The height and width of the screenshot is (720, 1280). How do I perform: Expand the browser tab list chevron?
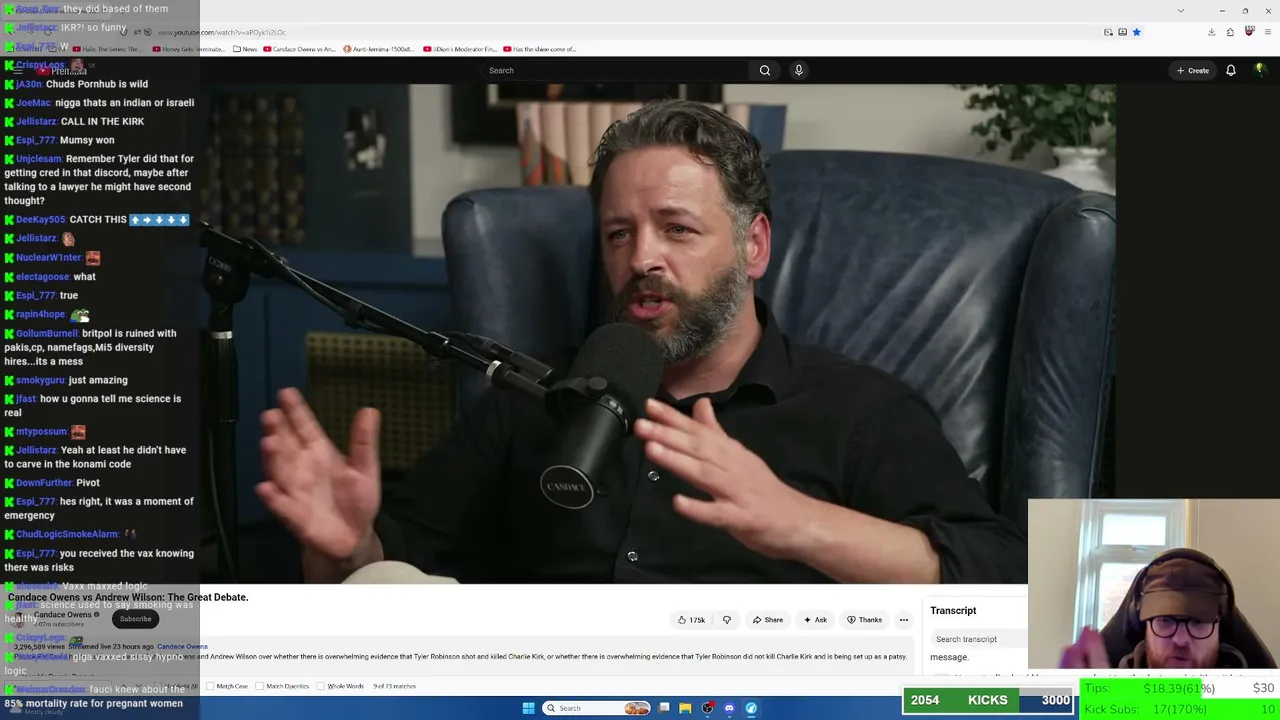1181,10
